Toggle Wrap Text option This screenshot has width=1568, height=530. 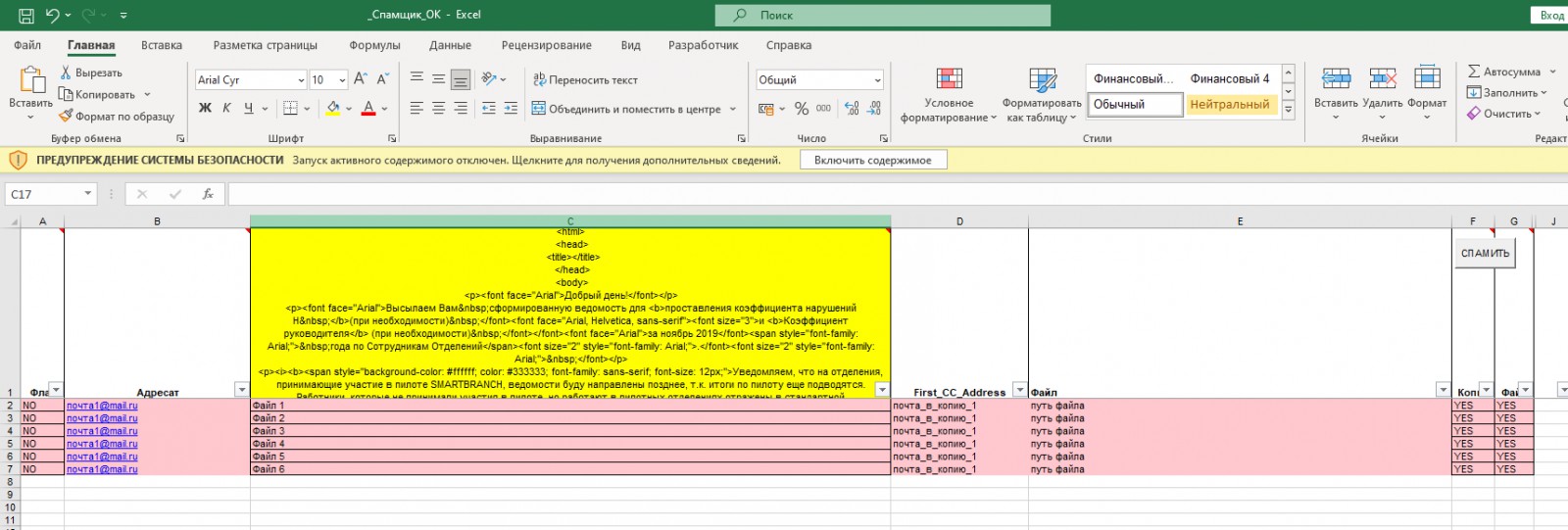click(x=585, y=80)
